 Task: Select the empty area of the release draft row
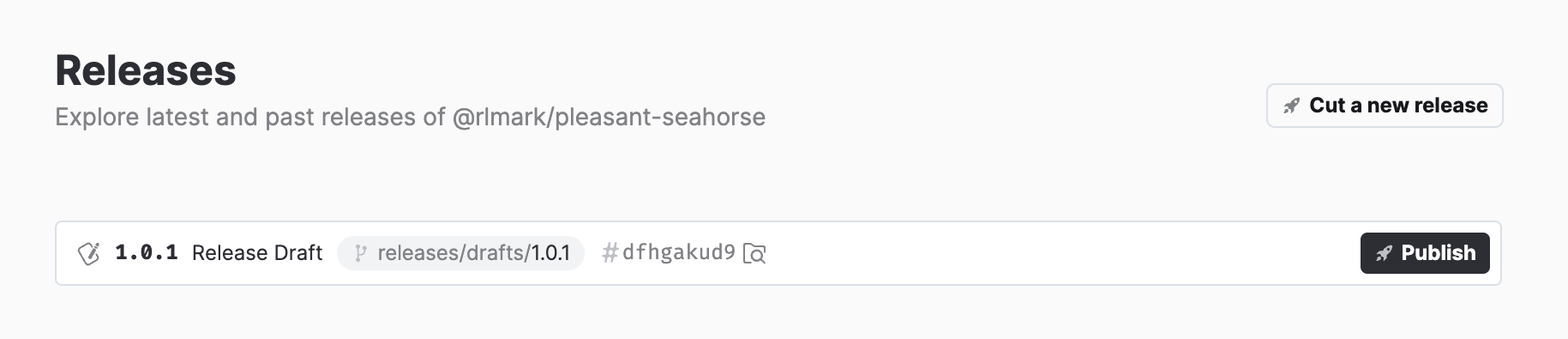pyautogui.click(x=1063, y=253)
